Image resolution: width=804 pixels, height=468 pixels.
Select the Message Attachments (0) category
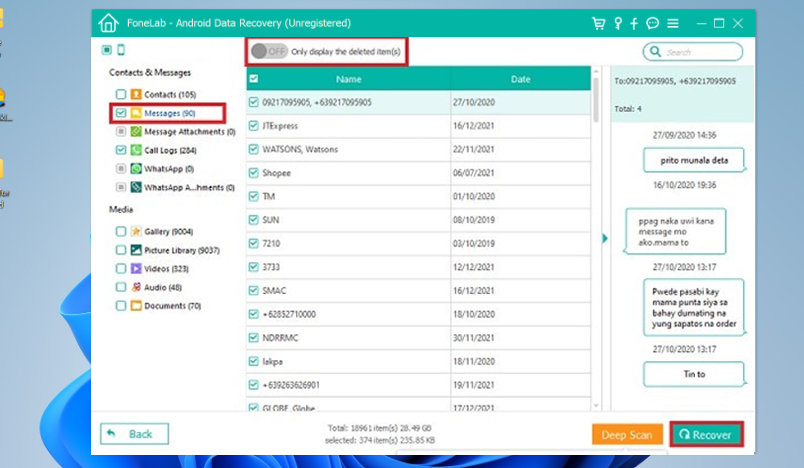(190, 132)
